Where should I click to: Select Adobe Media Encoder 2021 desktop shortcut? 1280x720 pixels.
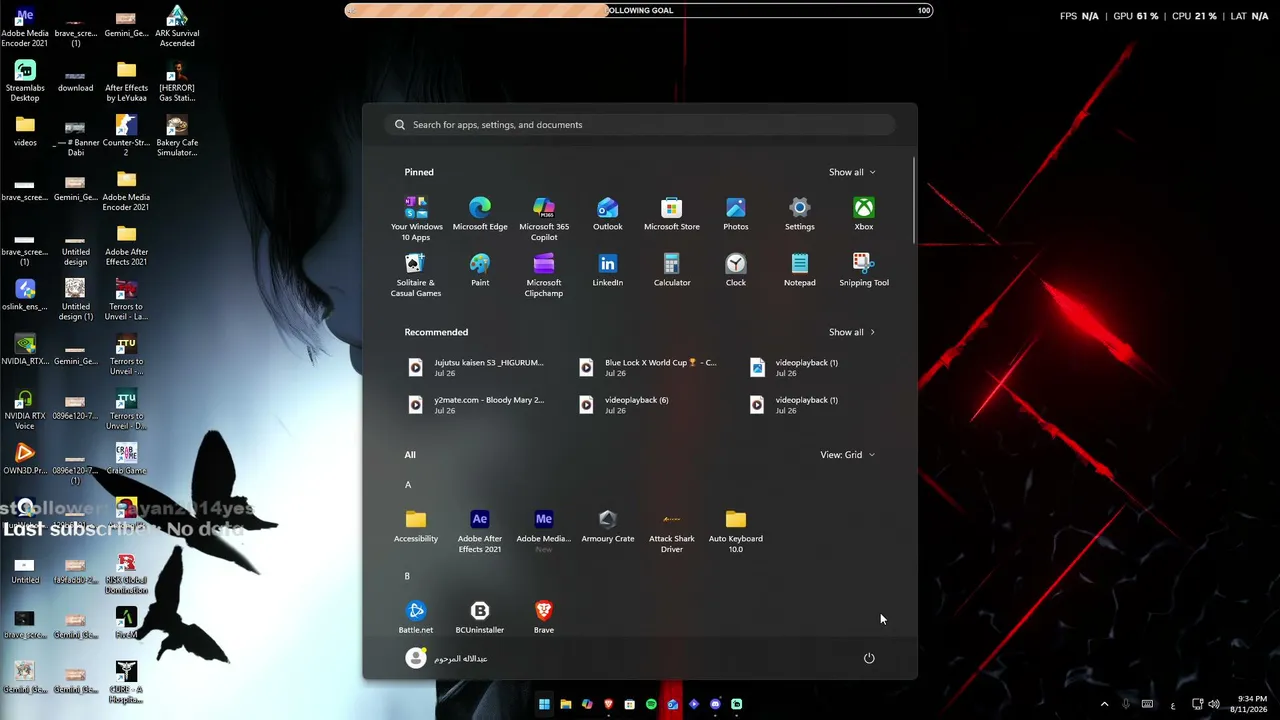[x=126, y=191]
